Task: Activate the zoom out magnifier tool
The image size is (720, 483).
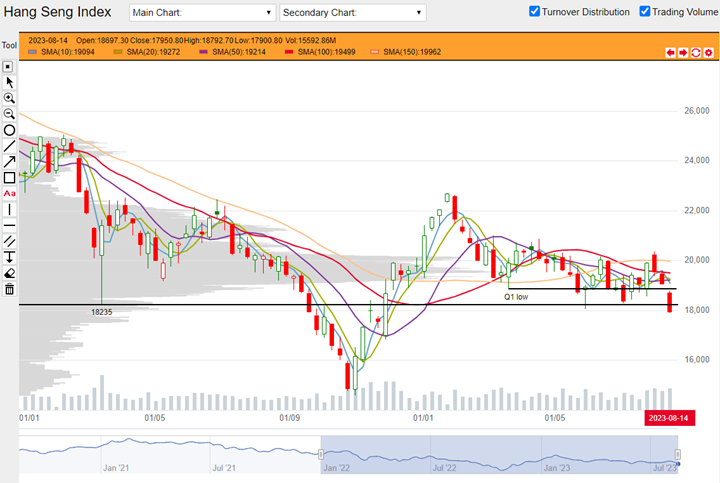Action: point(9,114)
